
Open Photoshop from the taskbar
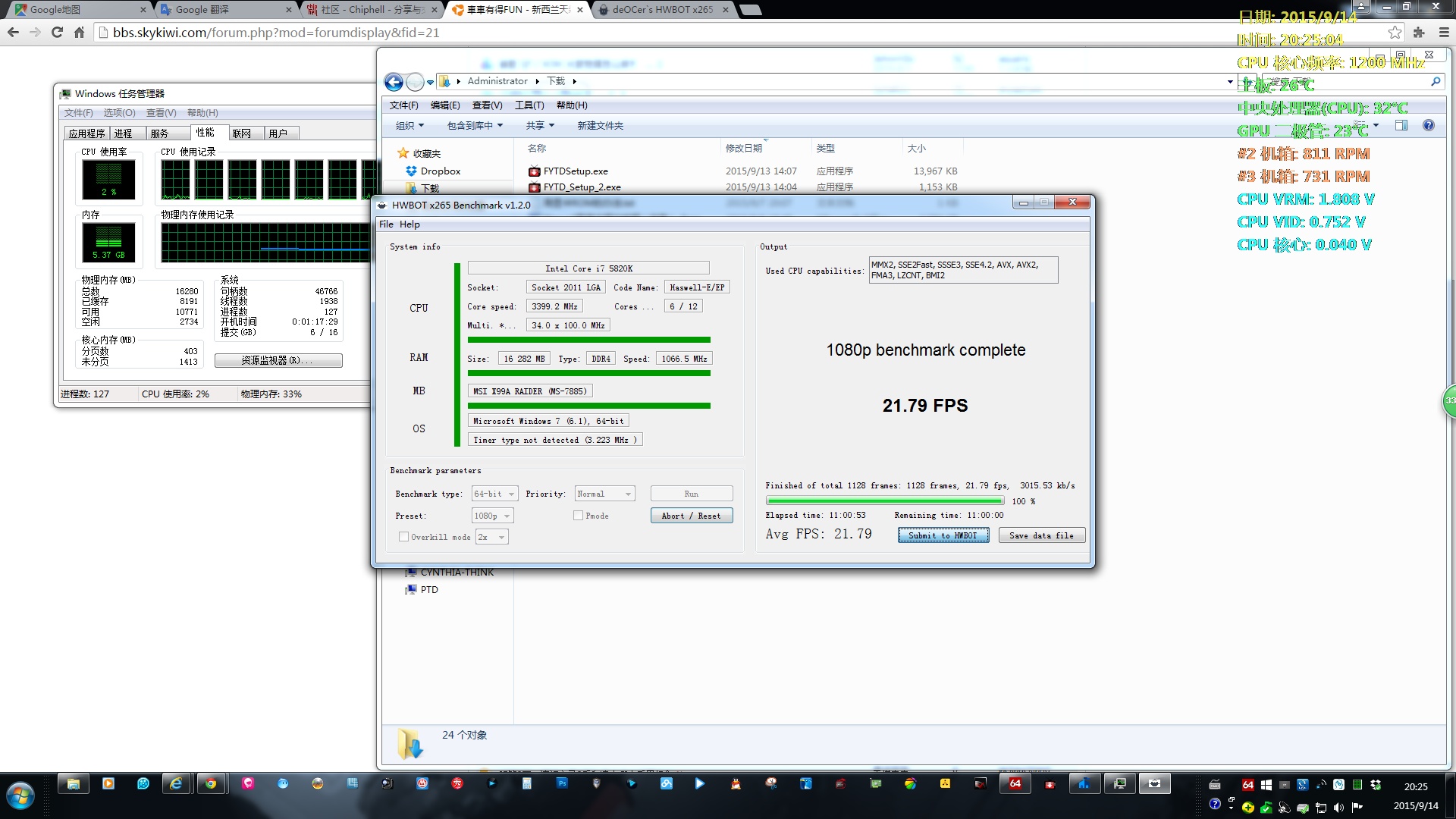pyautogui.click(x=562, y=783)
